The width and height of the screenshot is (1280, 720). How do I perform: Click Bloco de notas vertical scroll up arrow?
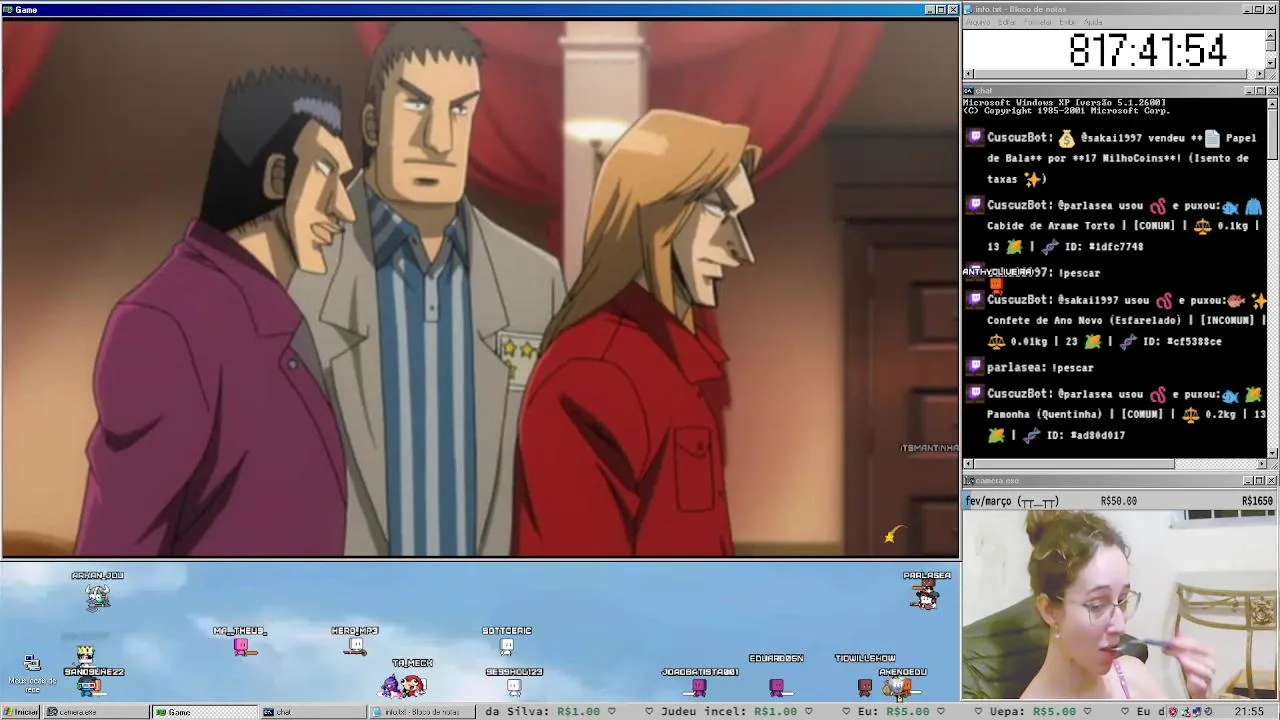[1271, 35]
